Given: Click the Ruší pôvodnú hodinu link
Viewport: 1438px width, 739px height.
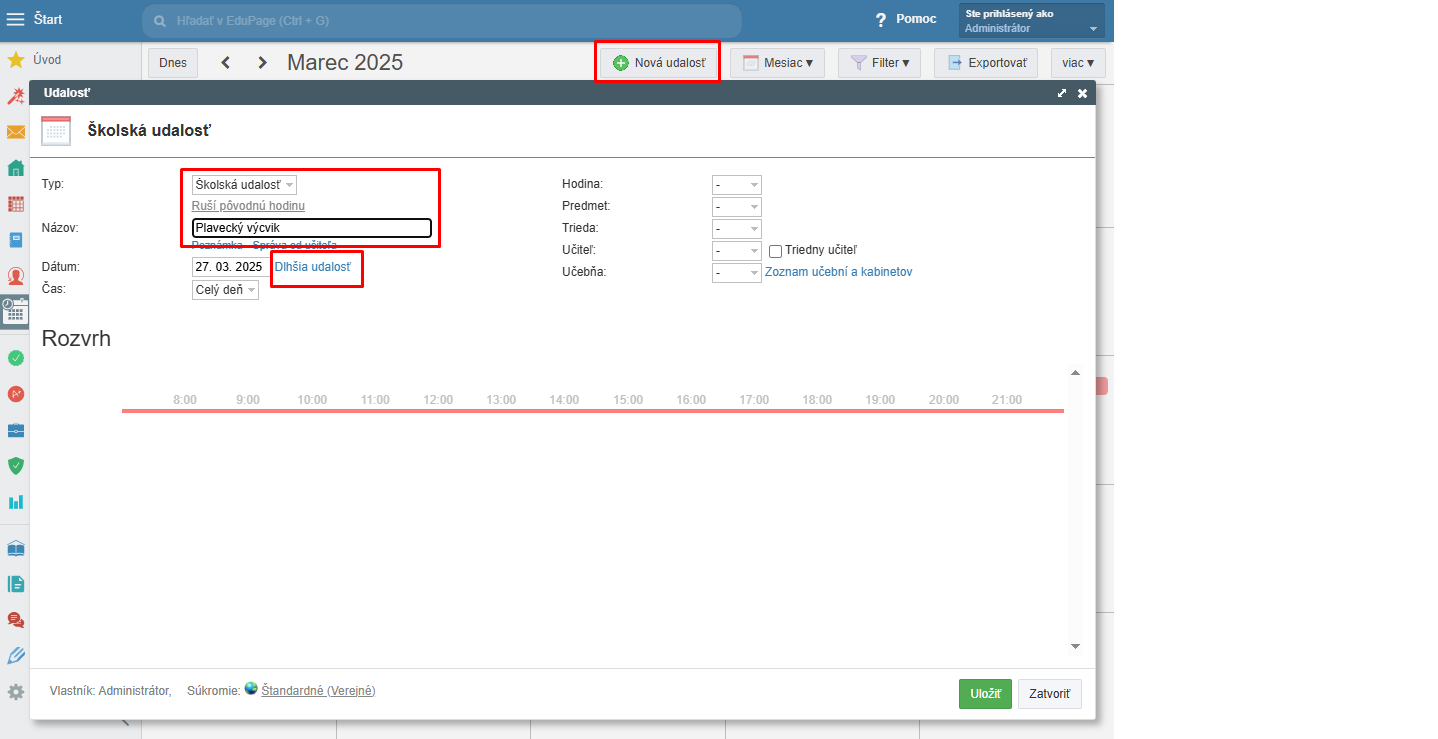Looking at the screenshot, I should (x=248, y=206).
